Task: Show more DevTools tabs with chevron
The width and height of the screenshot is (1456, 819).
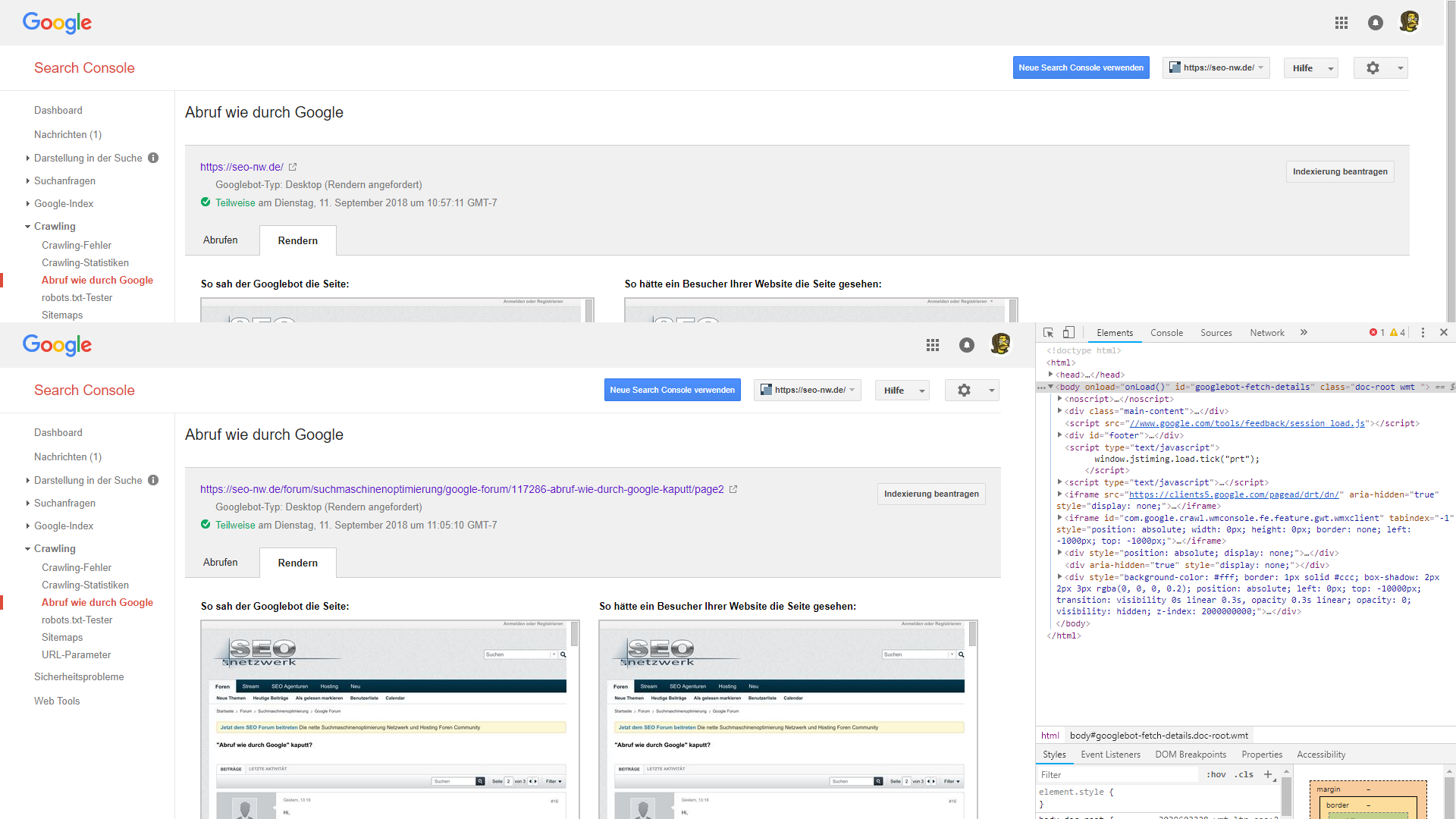Action: pos(1304,333)
